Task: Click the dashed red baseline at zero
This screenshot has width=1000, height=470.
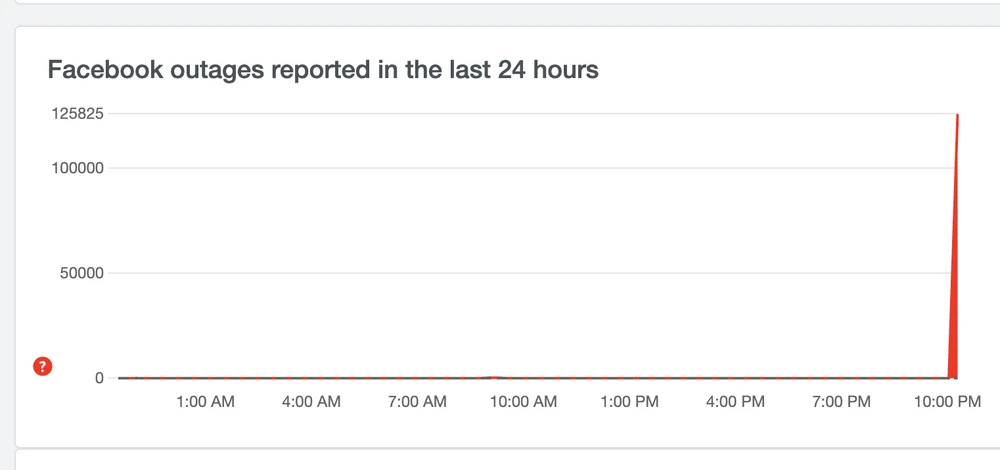Action: [x=300, y=379]
